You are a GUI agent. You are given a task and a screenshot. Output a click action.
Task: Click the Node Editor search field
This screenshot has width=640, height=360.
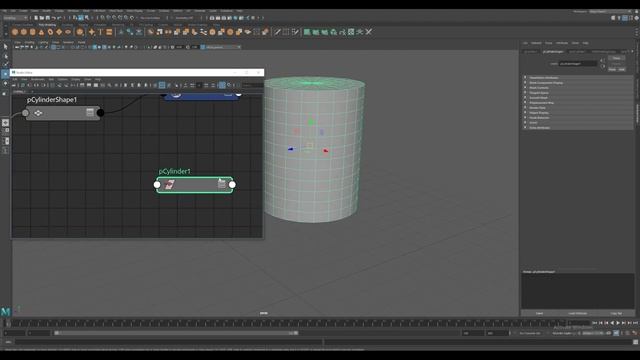(253, 85)
